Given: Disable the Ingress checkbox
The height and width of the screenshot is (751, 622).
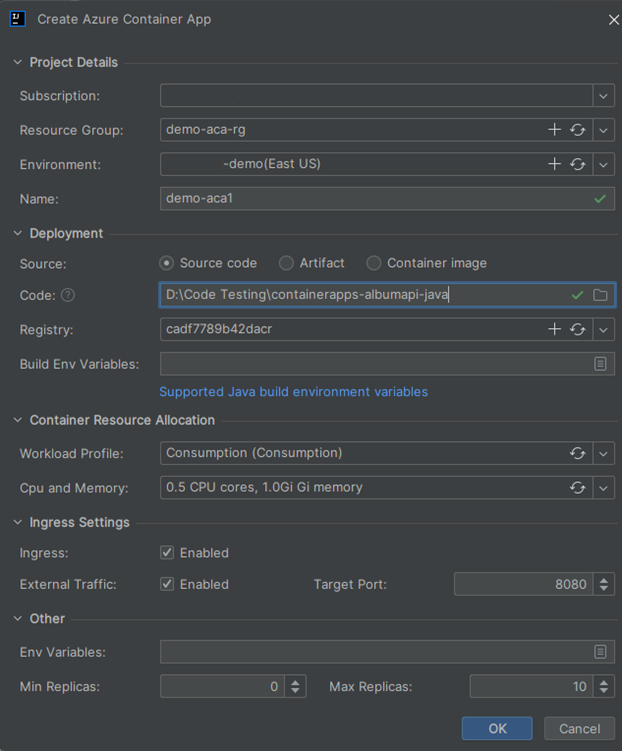Looking at the screenshot, I should [168, 553].
